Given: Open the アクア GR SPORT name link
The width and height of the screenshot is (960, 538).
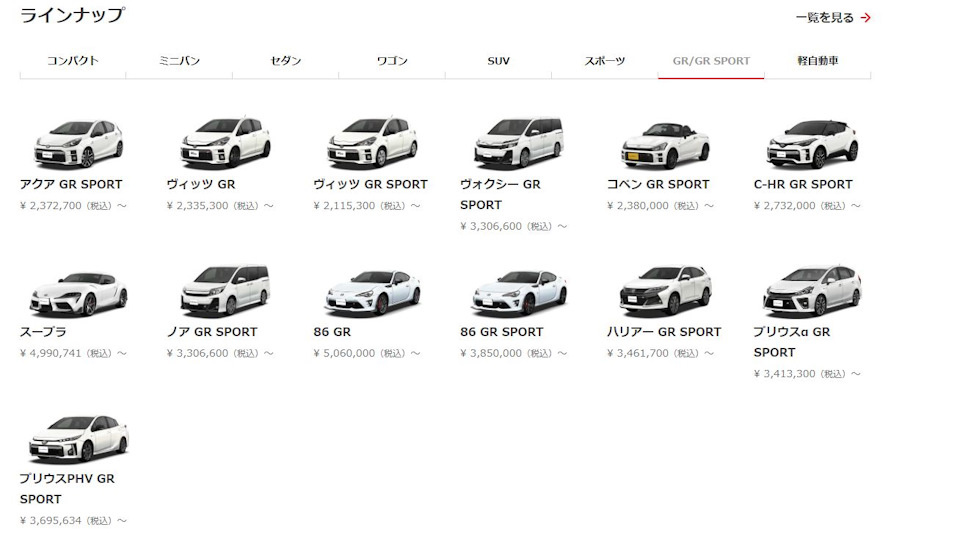Looking at the screenshot, I should pos(71,184).
